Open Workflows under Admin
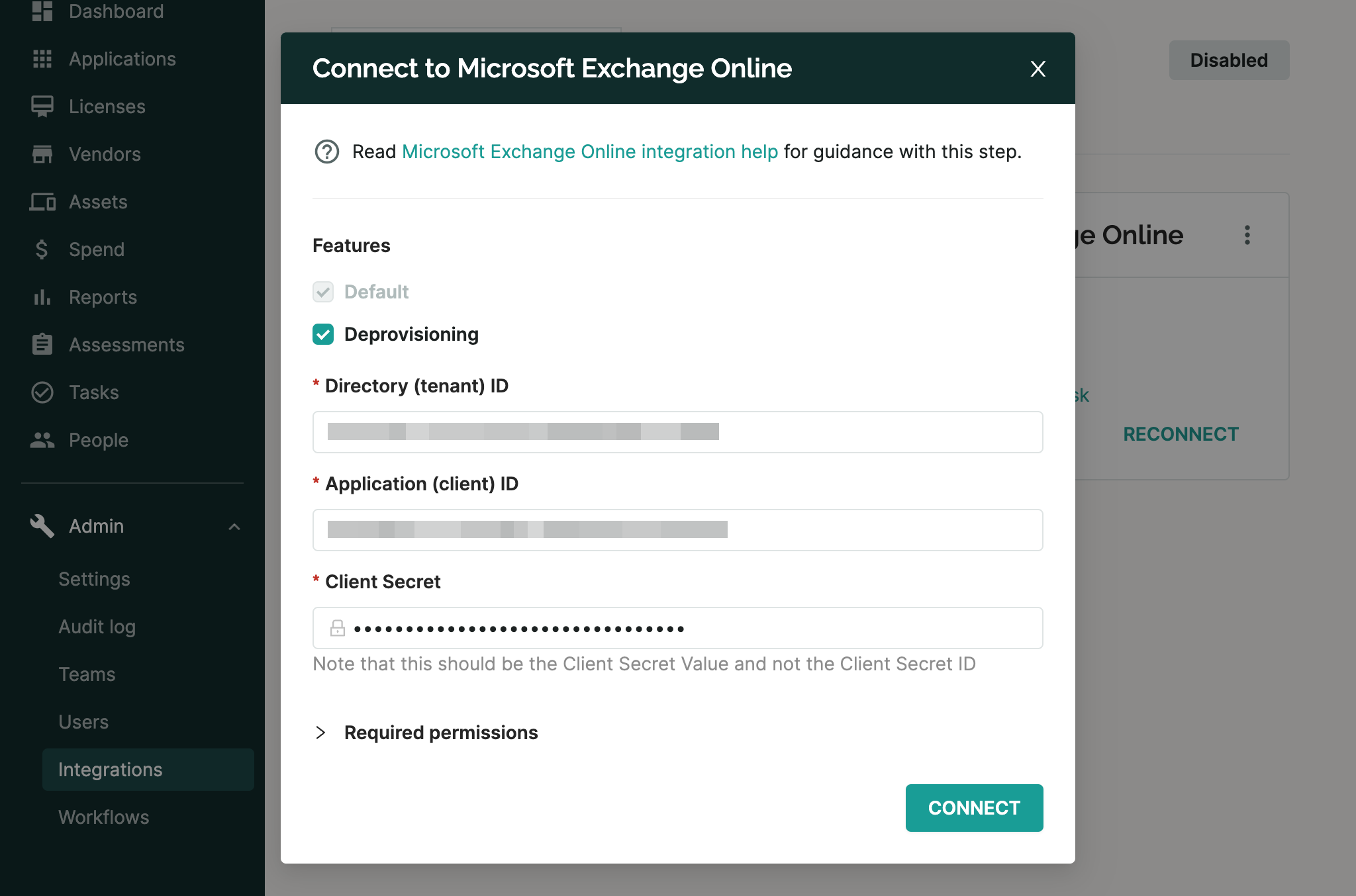The image size is (1356, 896). tap(103, 817)
